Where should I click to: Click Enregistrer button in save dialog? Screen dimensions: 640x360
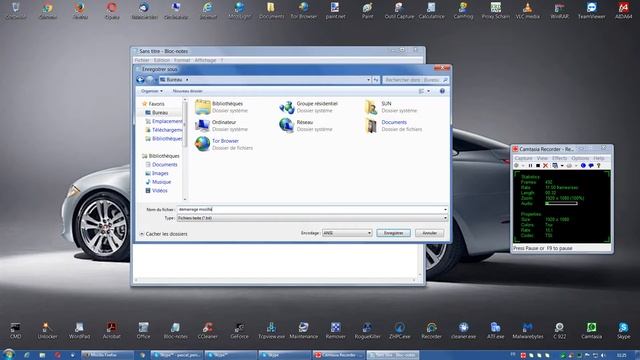coord(393,233)
